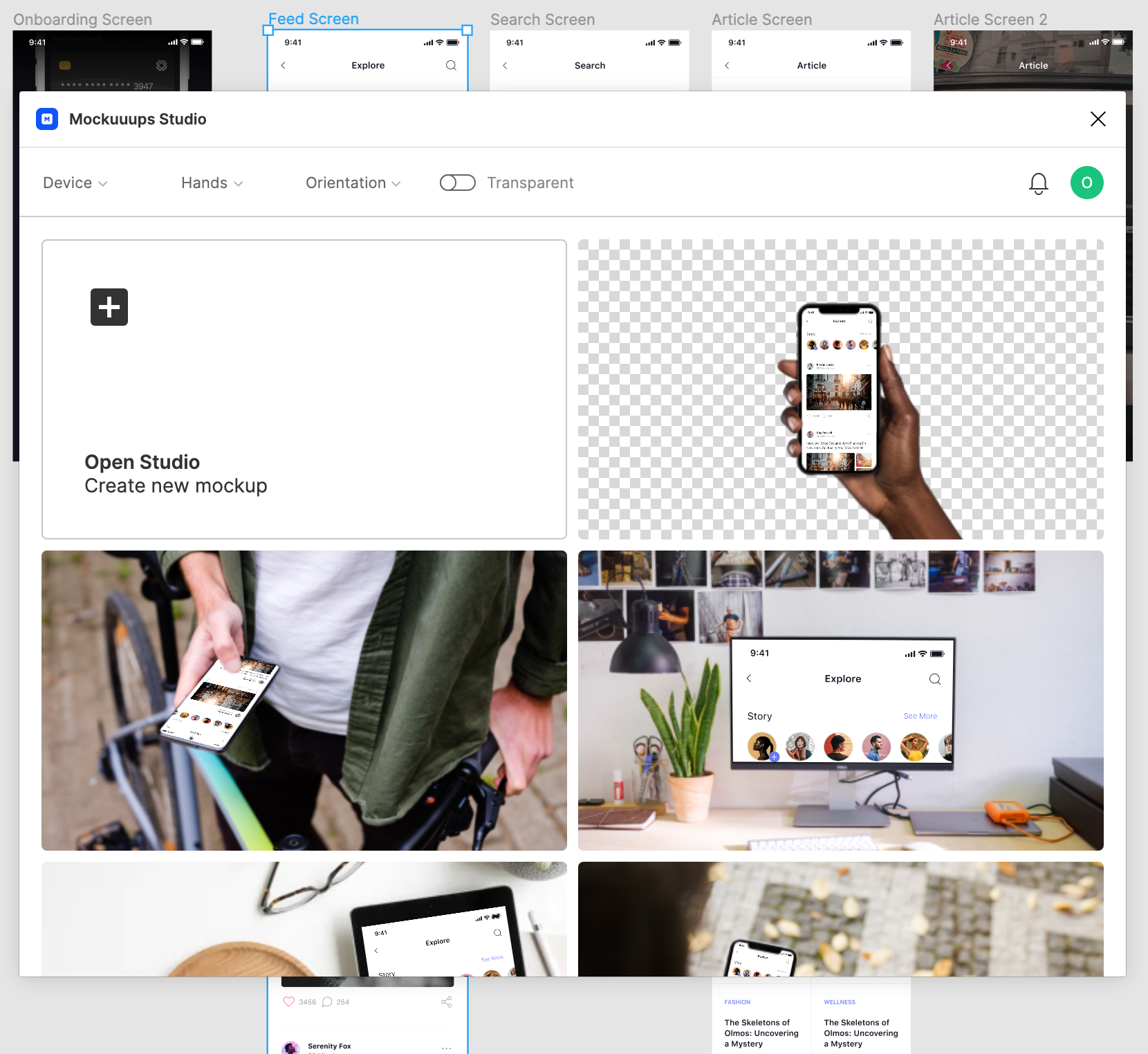Viewport: 1148px width, 1054px height.
Task: Click share icon in feed post
Action: pyautogui.click(x=447, y=1001)
